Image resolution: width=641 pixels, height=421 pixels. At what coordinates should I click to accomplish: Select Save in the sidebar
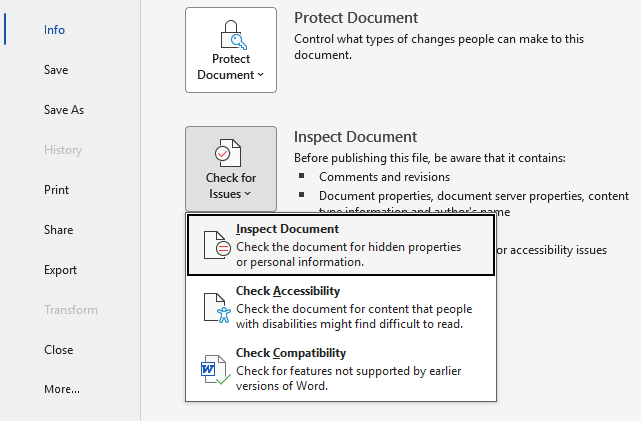pyautogui.click(x=56, y=70)
